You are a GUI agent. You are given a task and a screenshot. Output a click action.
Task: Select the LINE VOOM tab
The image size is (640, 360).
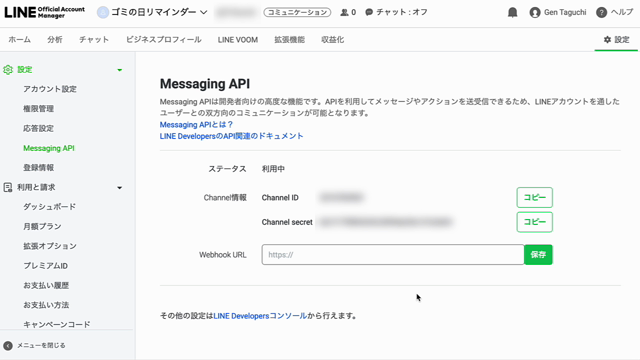(x=238, y=40)
